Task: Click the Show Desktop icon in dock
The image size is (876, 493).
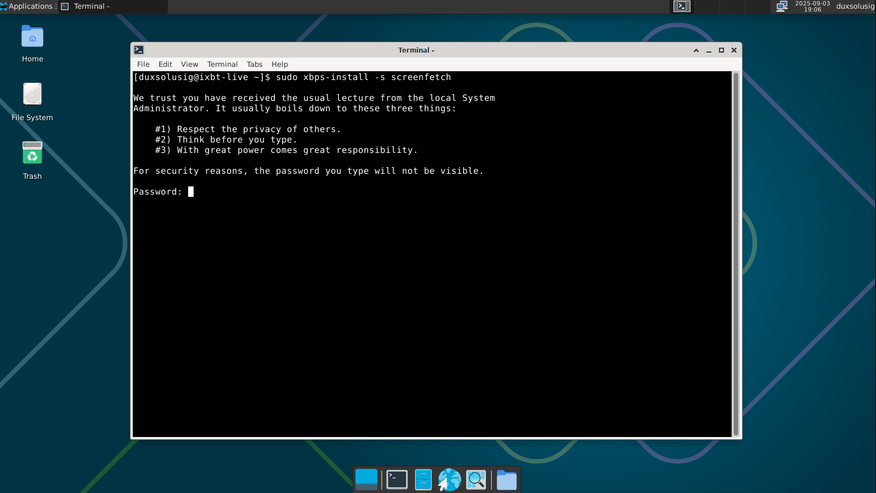Action: coord(366,480)
